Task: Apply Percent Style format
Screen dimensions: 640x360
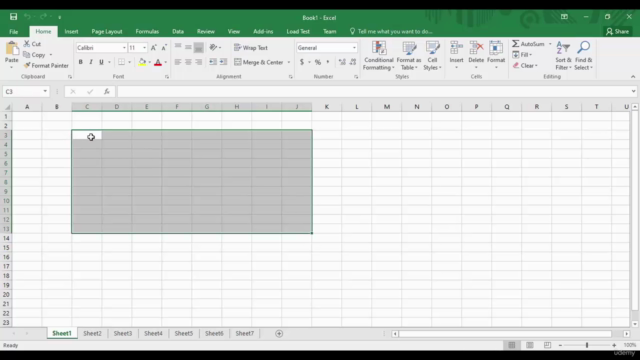Action: [x=318, y=62]
